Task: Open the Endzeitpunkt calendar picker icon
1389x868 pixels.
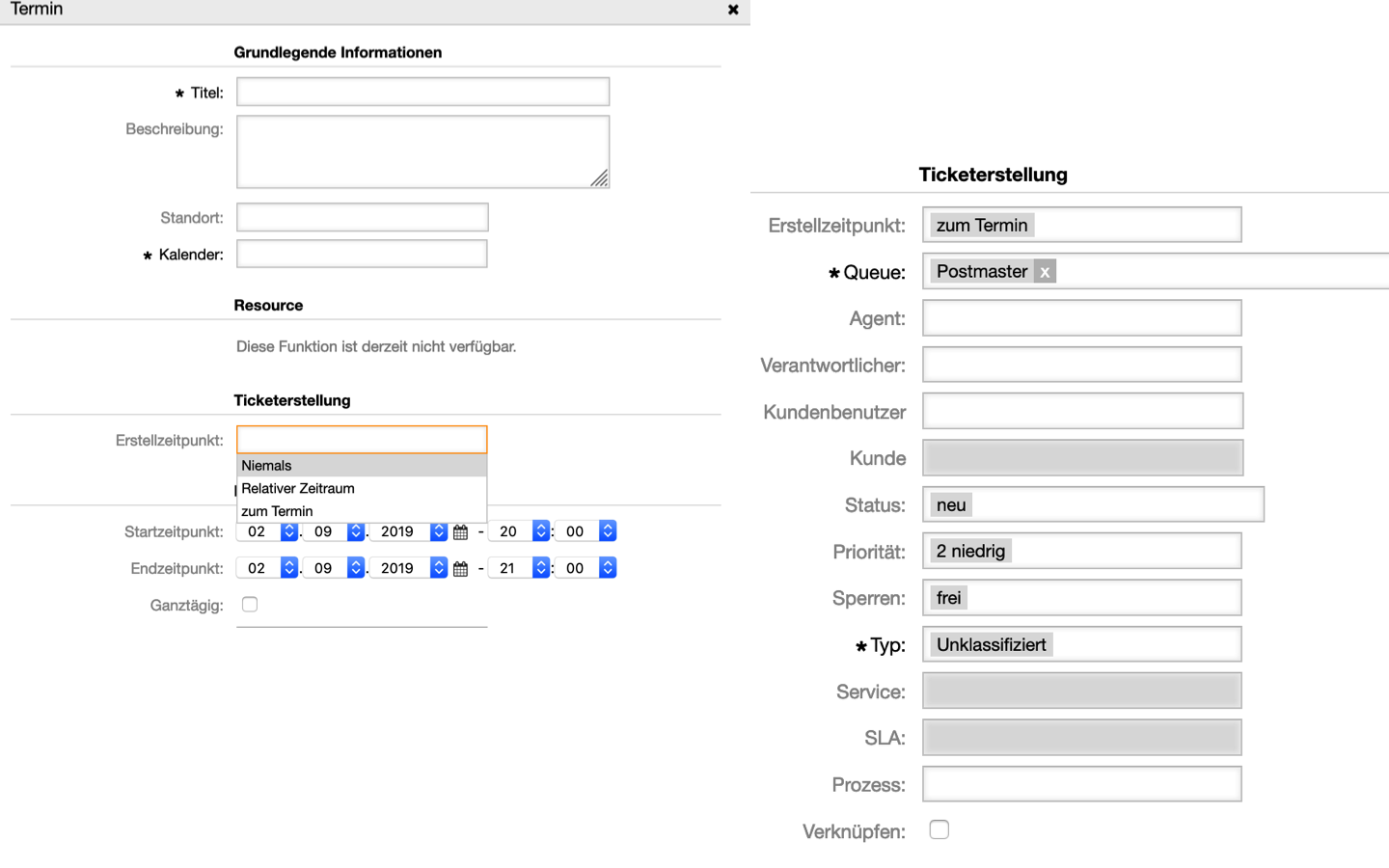Action: [x=461, y=569]
